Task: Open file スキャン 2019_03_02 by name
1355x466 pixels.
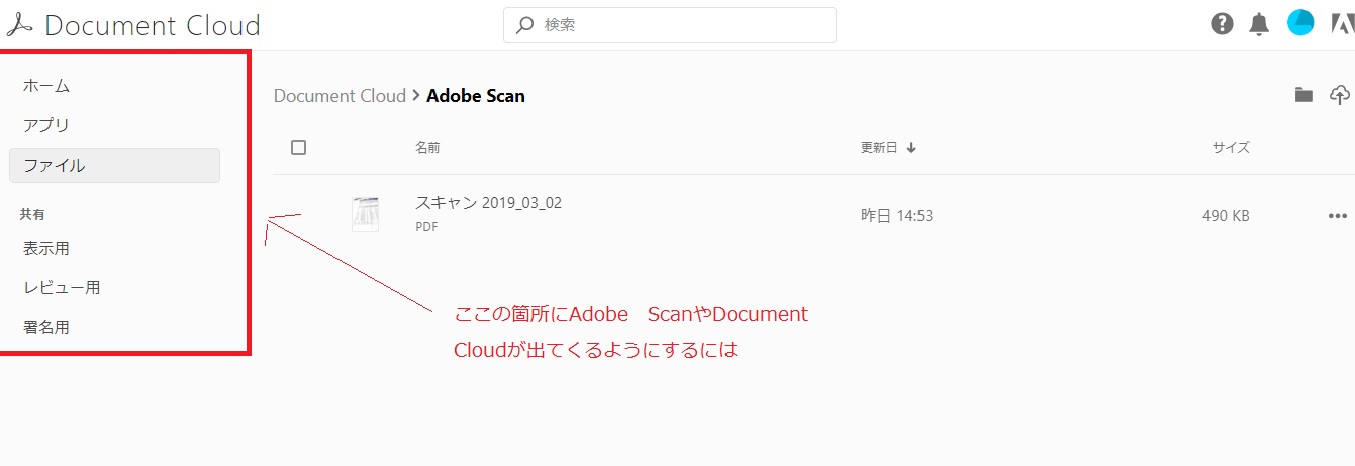Action: (x=488, y=203)
